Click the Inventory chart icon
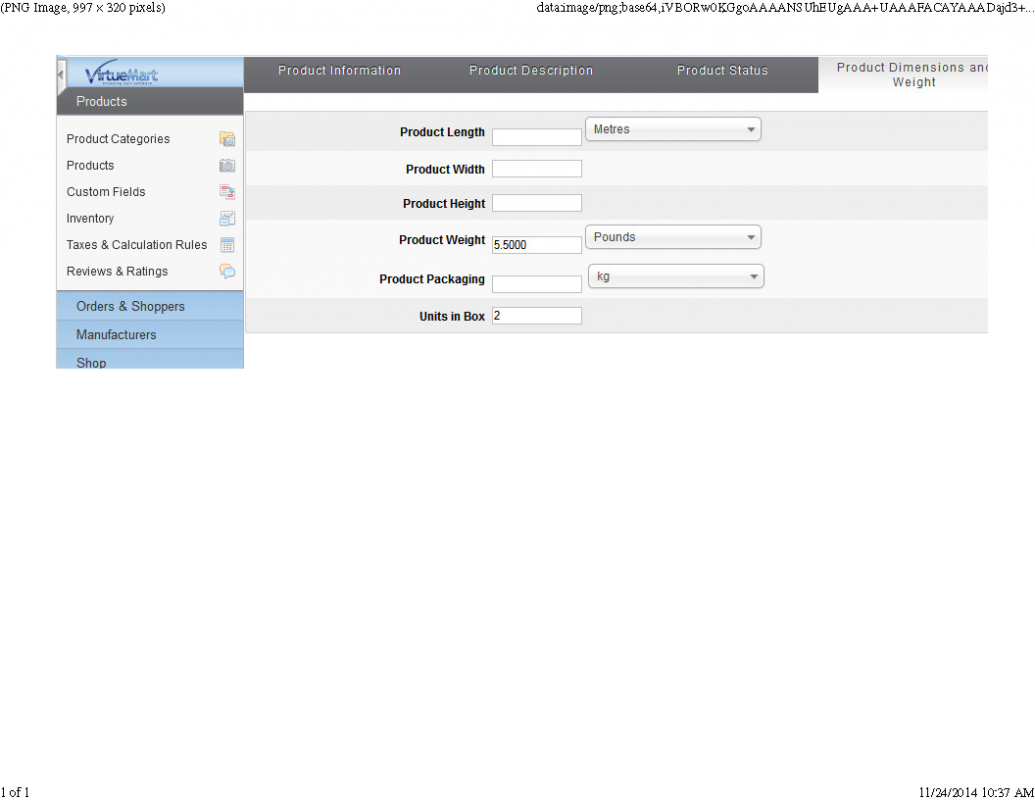The image size is (1035, 800). click(227, 218)
